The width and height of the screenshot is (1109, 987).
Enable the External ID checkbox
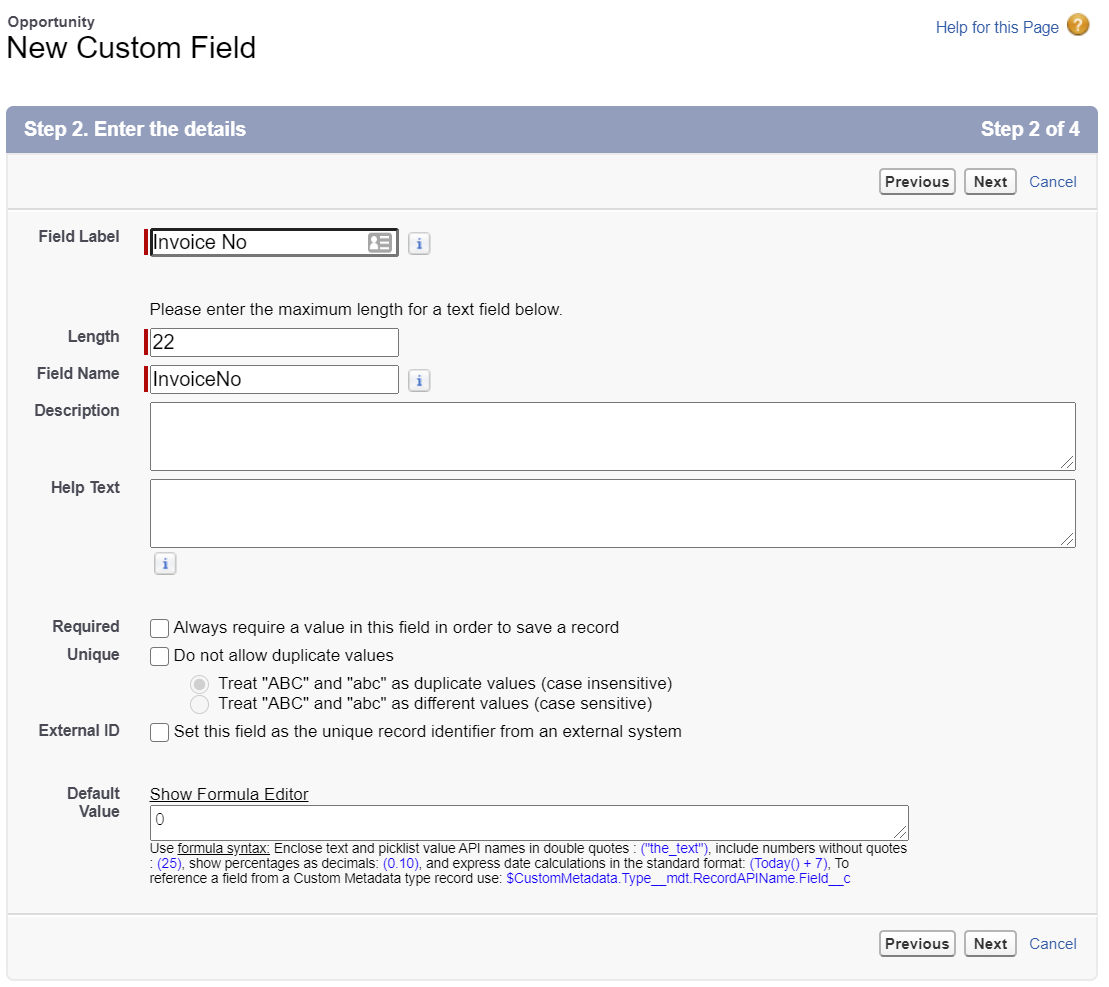point(159,732)
